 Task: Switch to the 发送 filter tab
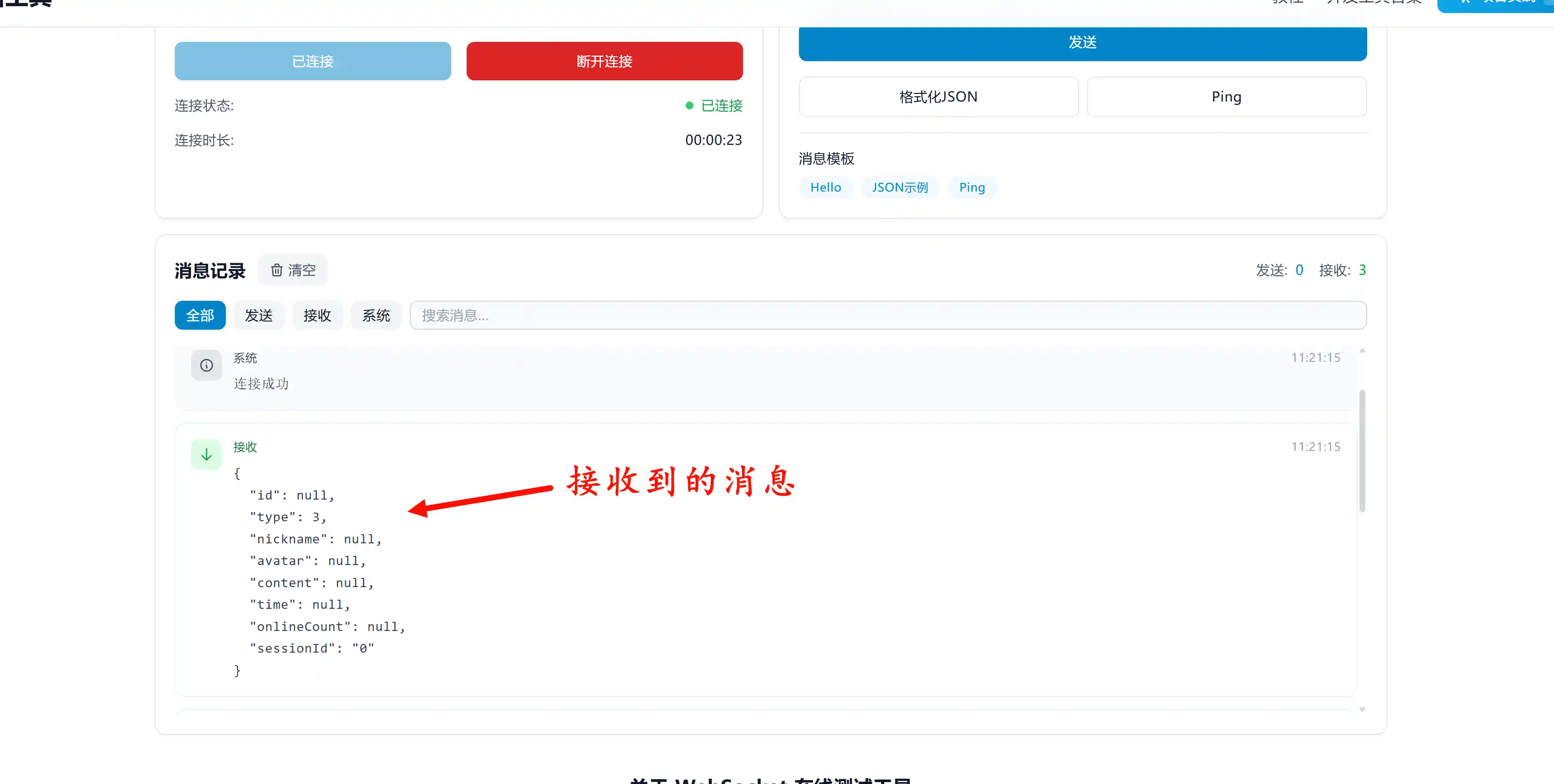point(259,315)
